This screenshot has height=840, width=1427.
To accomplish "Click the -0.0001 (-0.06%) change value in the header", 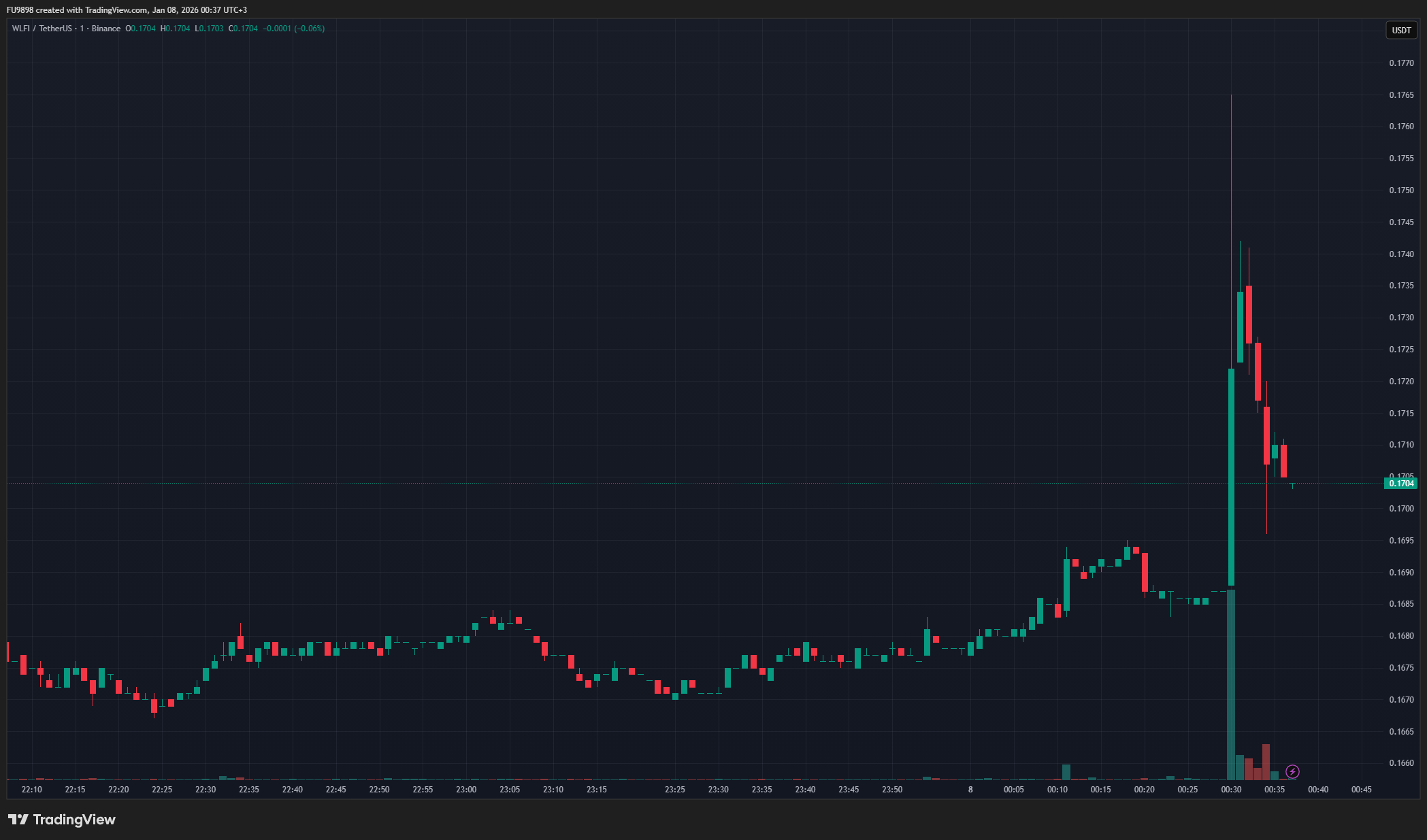I will [x=293, y=29].
